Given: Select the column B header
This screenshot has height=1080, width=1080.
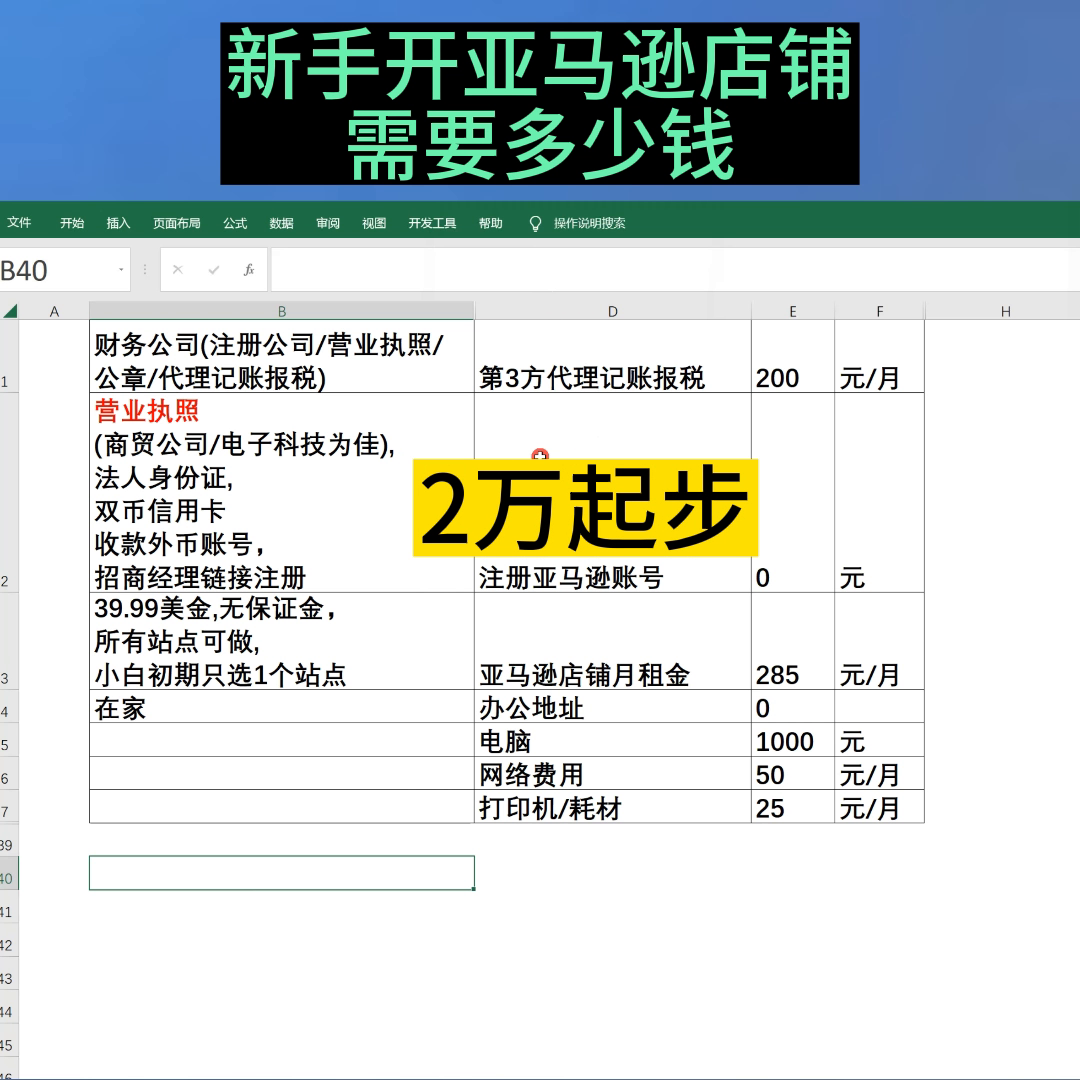Looking at the screenshot, I should click(282, 310).
